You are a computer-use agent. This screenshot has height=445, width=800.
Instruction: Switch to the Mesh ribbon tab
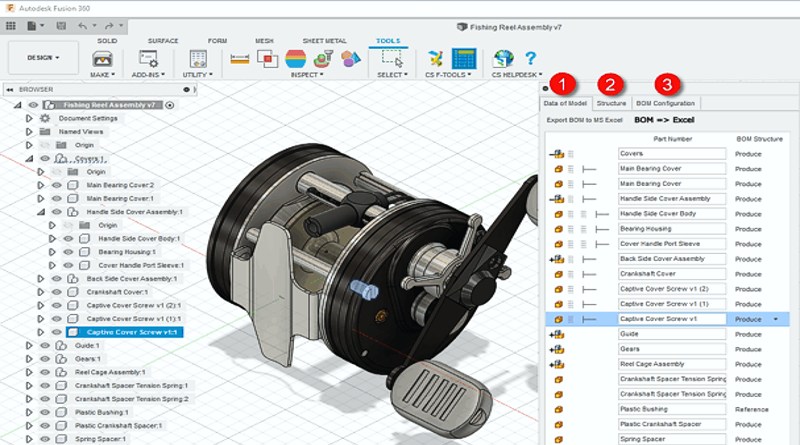(264, 41)
